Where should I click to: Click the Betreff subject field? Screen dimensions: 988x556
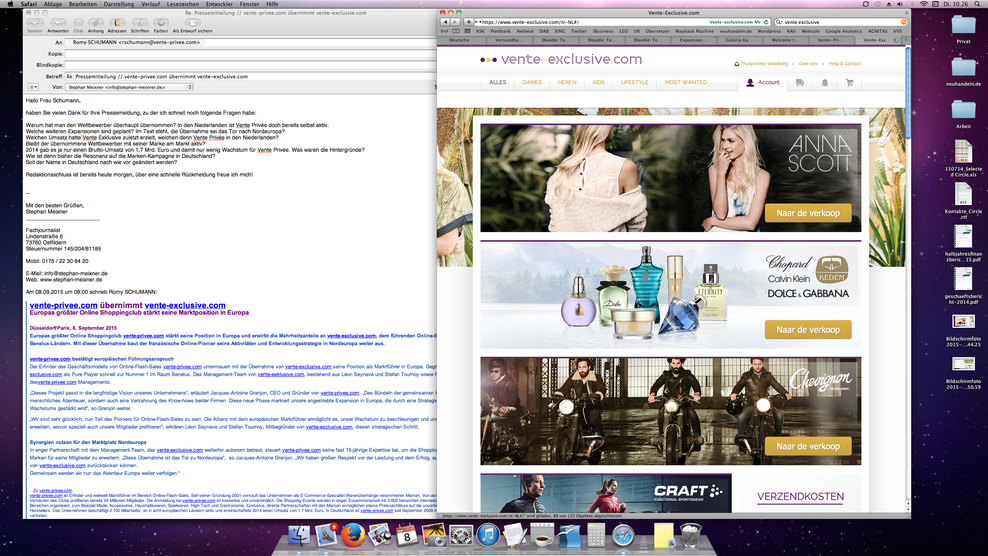250,76
